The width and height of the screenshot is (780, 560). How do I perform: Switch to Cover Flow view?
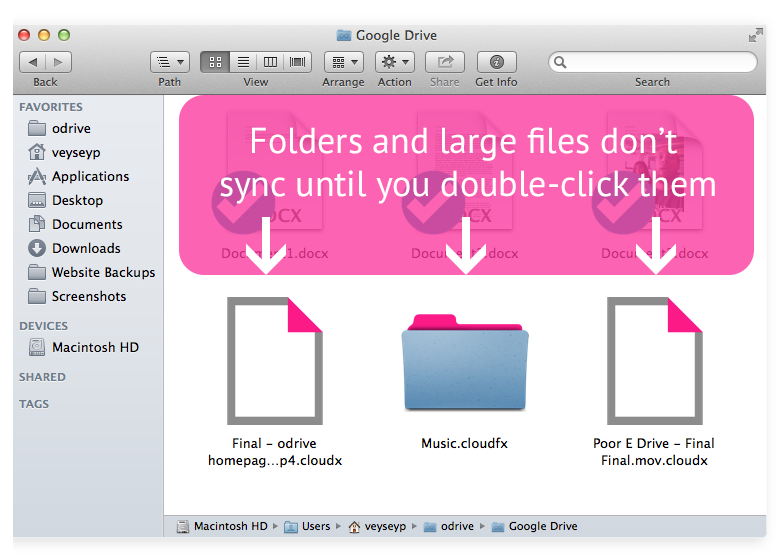click(x=297, y=62)
